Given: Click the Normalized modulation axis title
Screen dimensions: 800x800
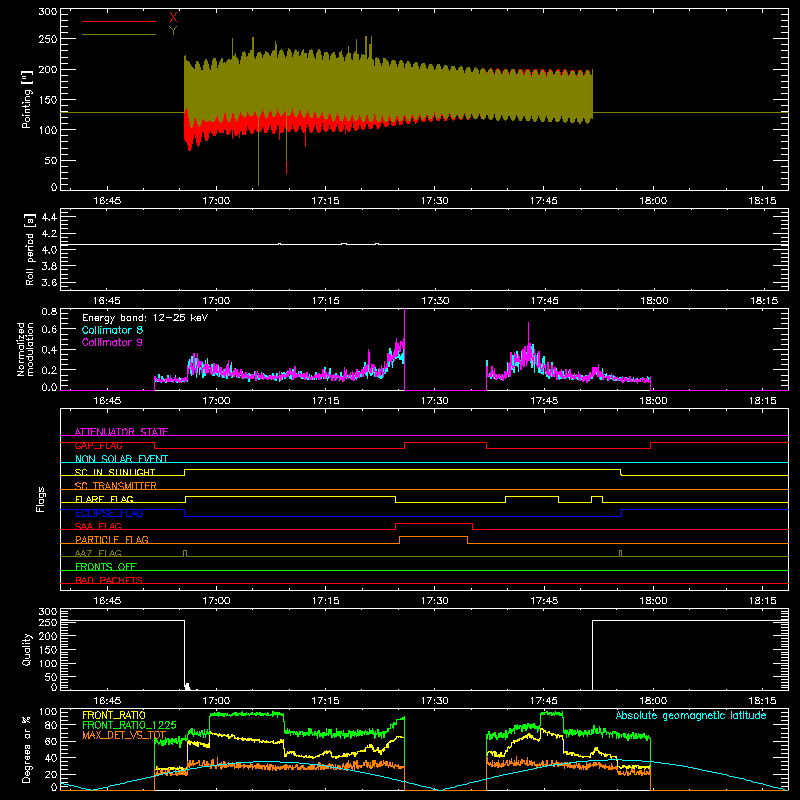Looking at the screenshot, I should pos(26,349).
